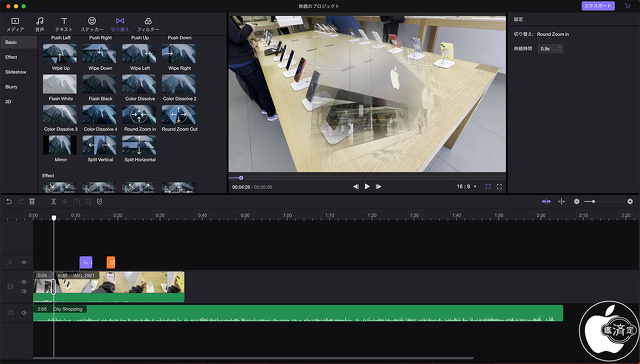Choose the Round Zoom In transition

tap(139, 115)
